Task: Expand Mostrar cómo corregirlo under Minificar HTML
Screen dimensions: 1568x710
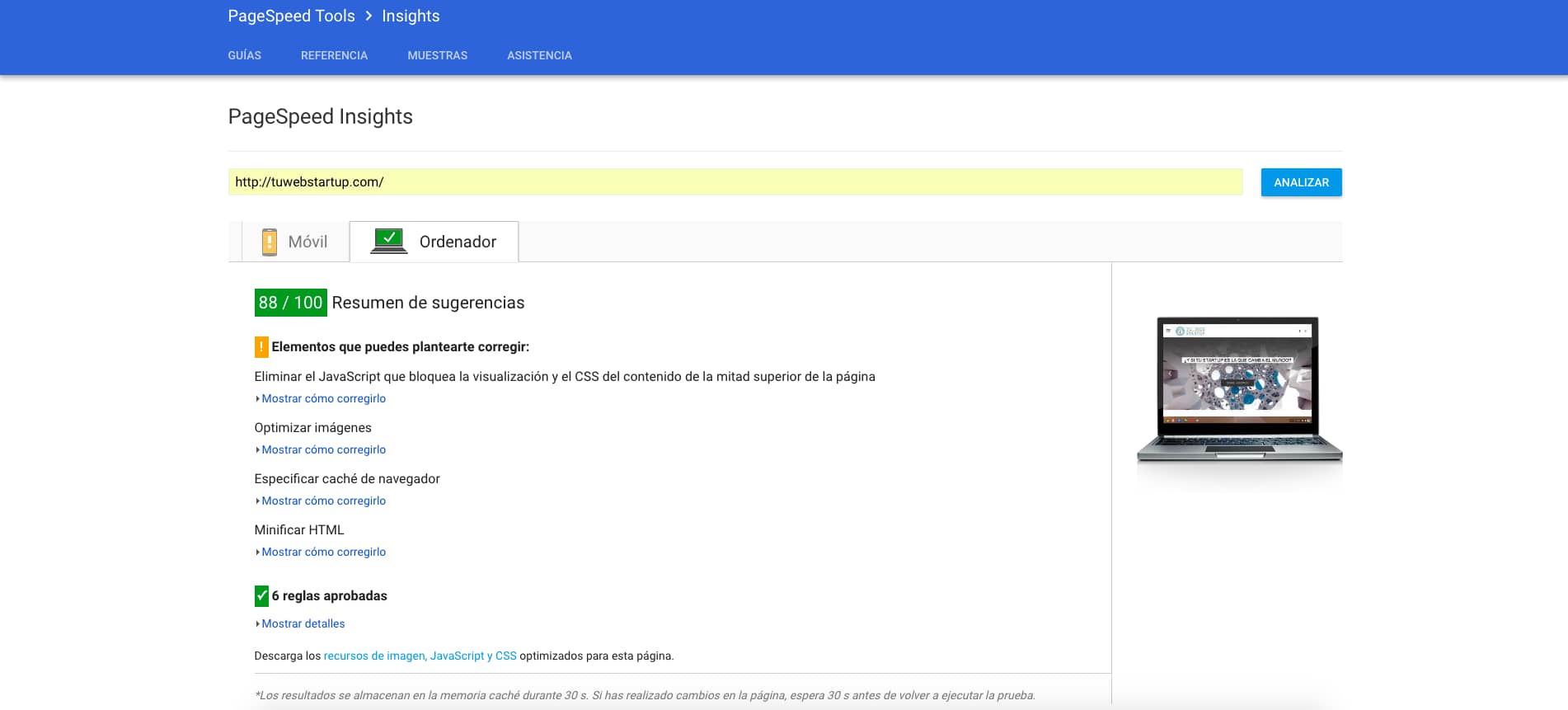Action: coord(323,552)
